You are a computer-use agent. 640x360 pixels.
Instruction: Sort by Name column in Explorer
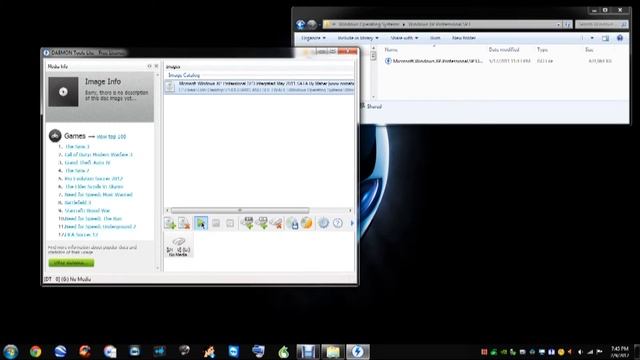click(391, 49)
